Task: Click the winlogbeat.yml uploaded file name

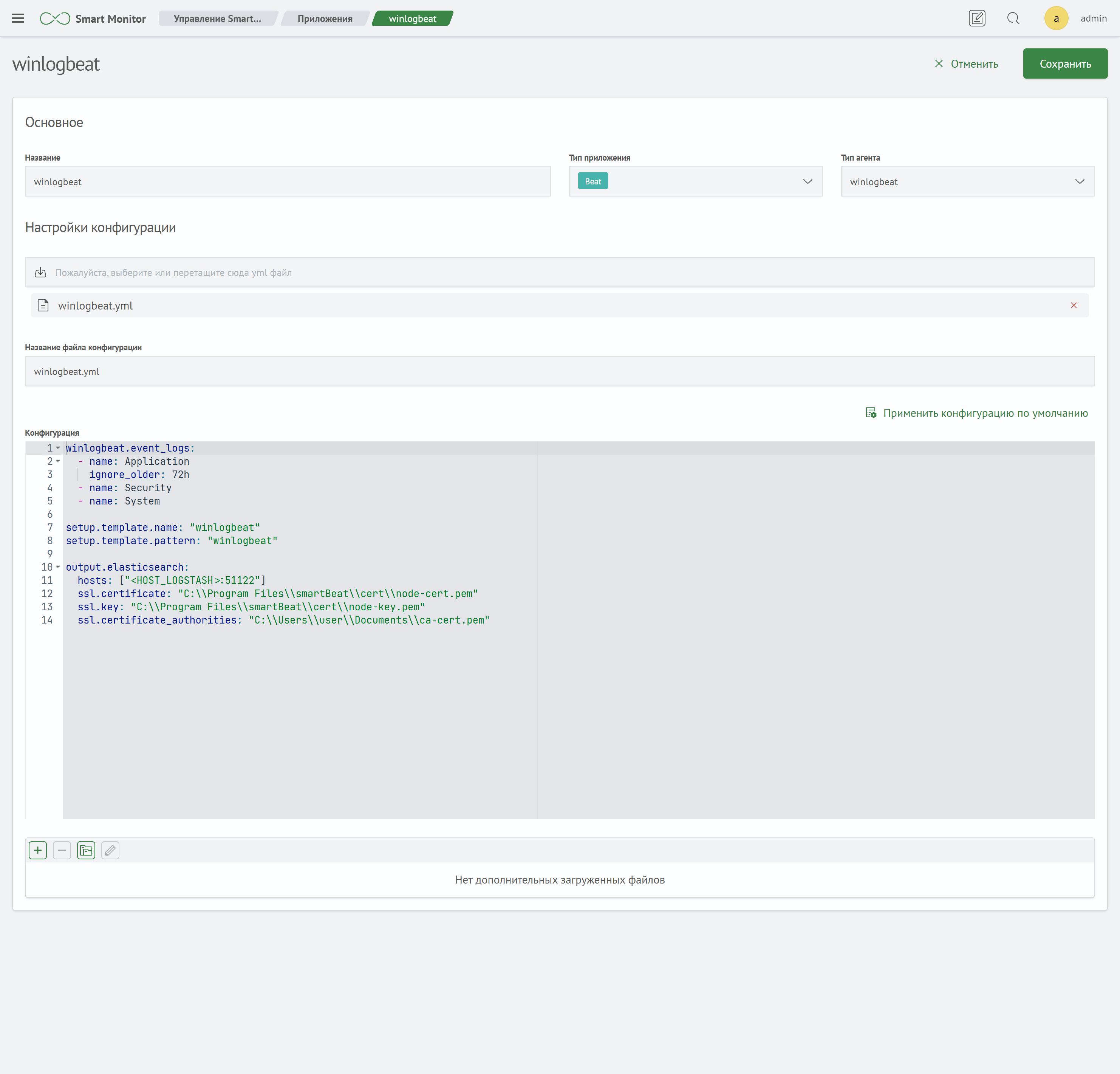Action: point(96,306)
